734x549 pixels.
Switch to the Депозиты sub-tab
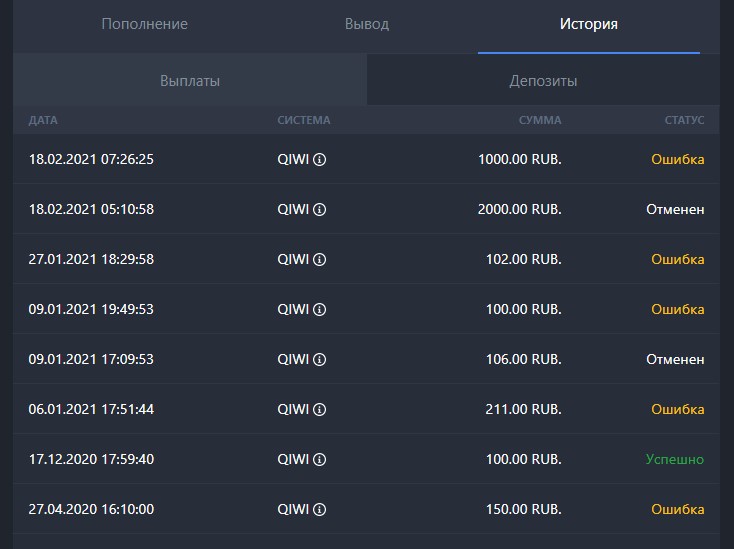(543, 81)
